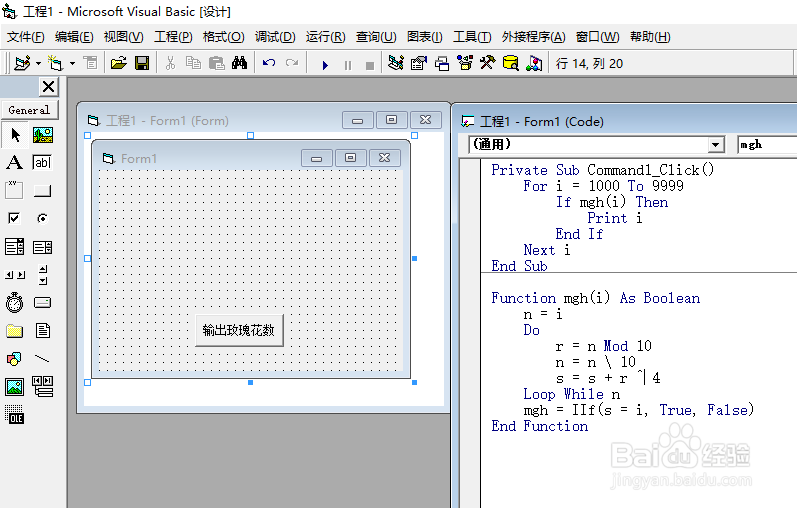The width and height of the screenshot is (797, 508).
Task: Click the Paste clipboard icon
Action: click(x=217, y=64)
